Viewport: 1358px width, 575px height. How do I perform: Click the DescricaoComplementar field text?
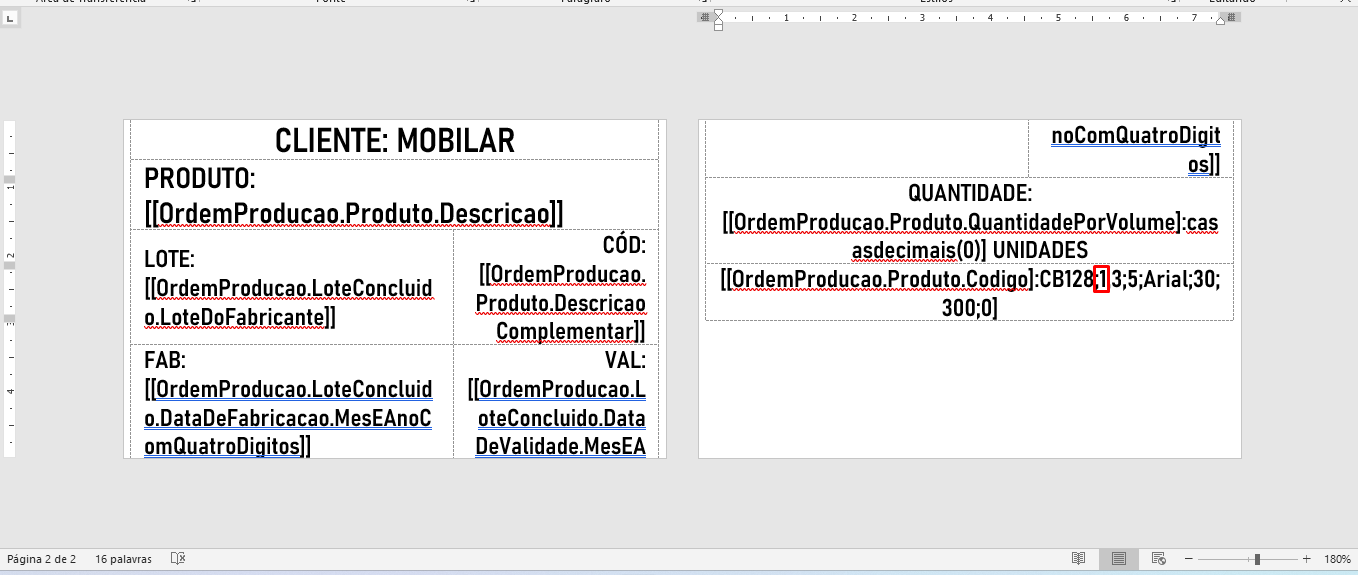(x=560, y=302)
